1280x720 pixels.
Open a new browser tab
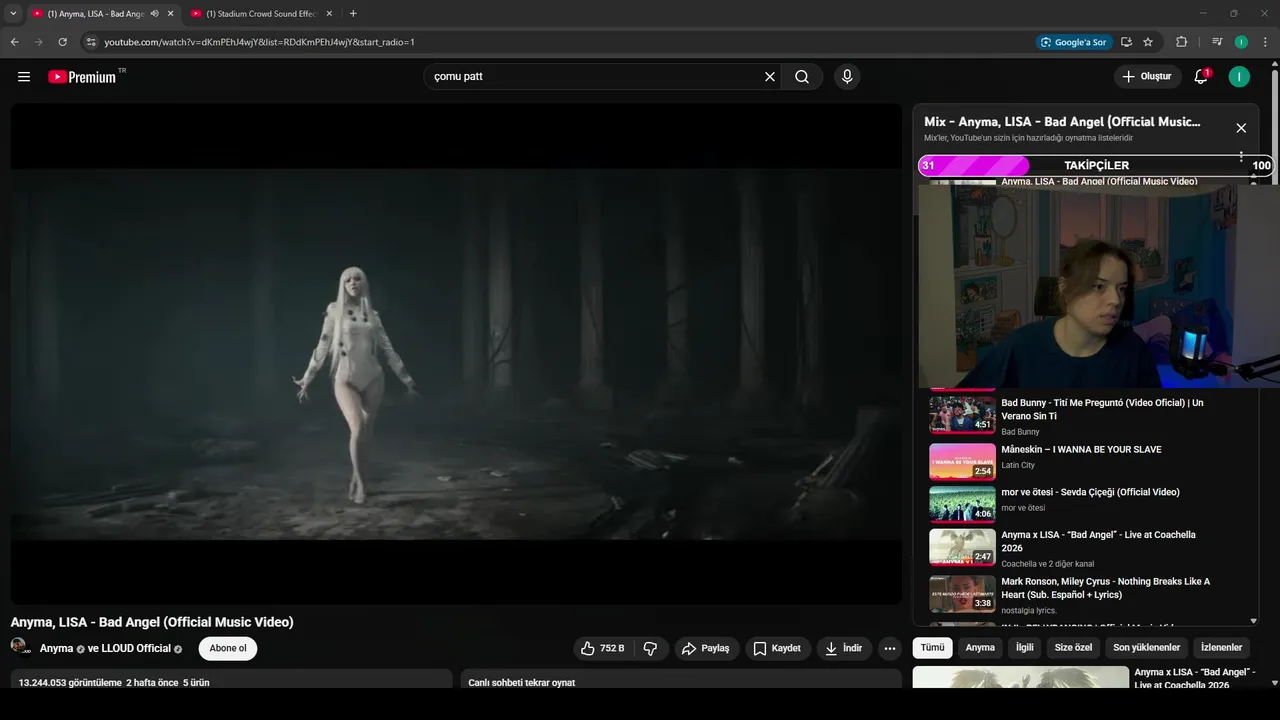point(353,13)
